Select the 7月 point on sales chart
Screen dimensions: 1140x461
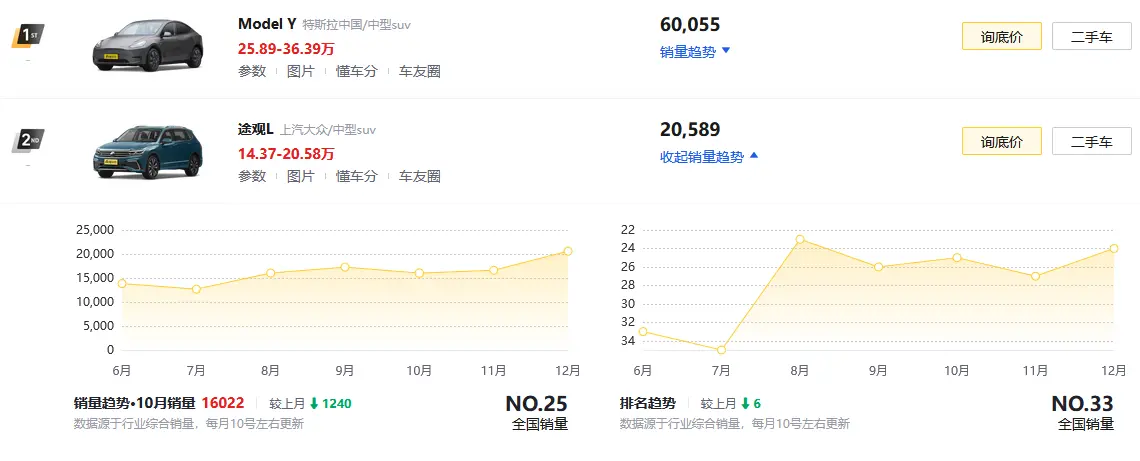196,289
